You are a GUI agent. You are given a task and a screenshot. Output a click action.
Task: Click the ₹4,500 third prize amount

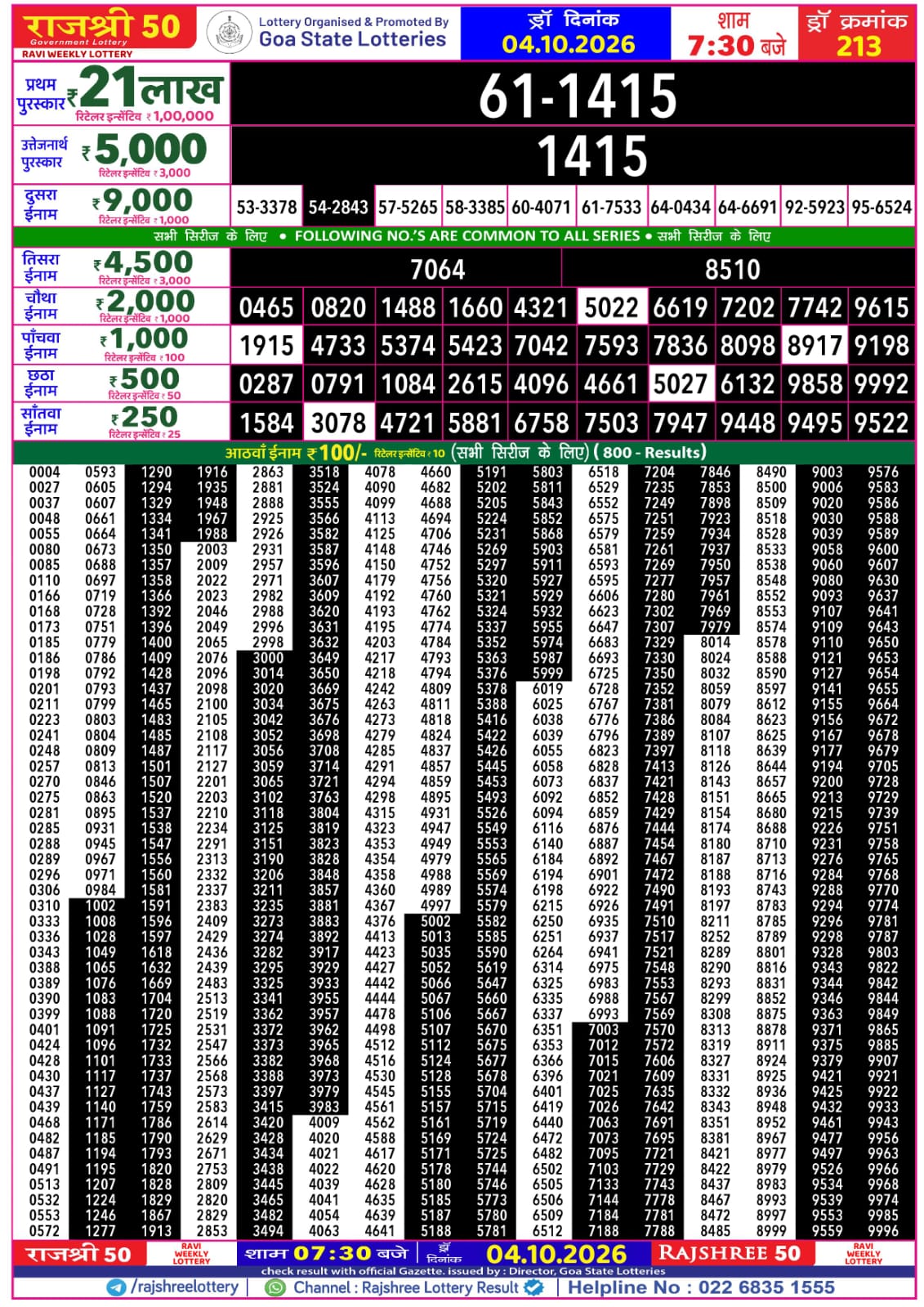[x=144, y=262]
